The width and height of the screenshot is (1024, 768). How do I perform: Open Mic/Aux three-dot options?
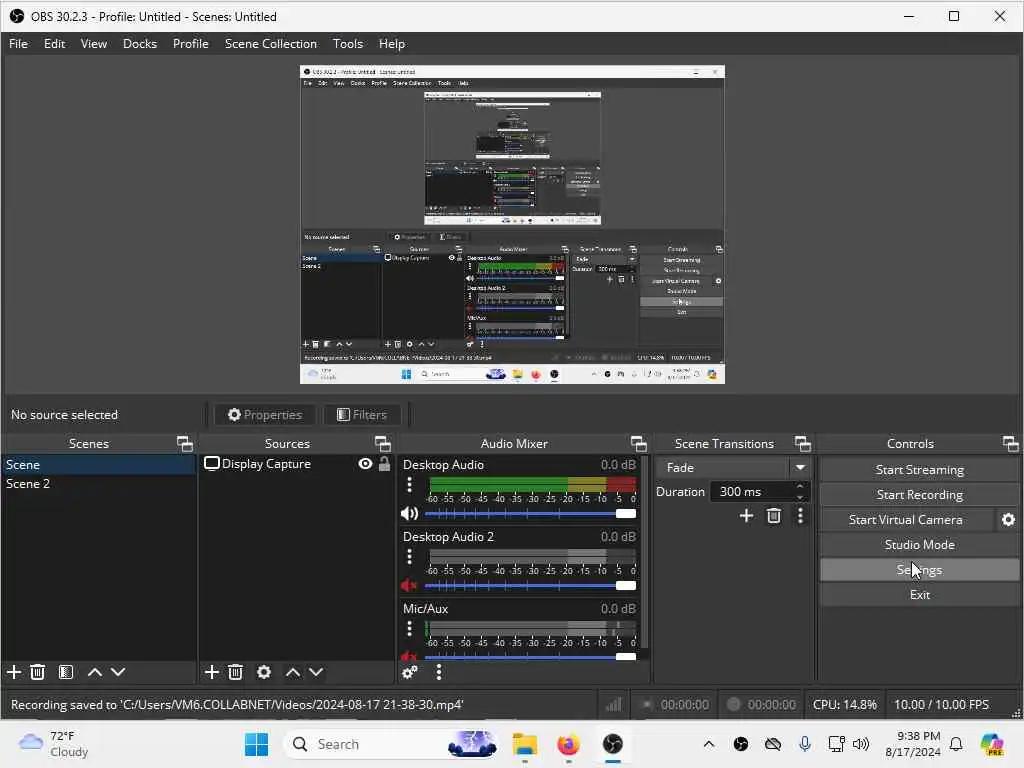(409, 628)
